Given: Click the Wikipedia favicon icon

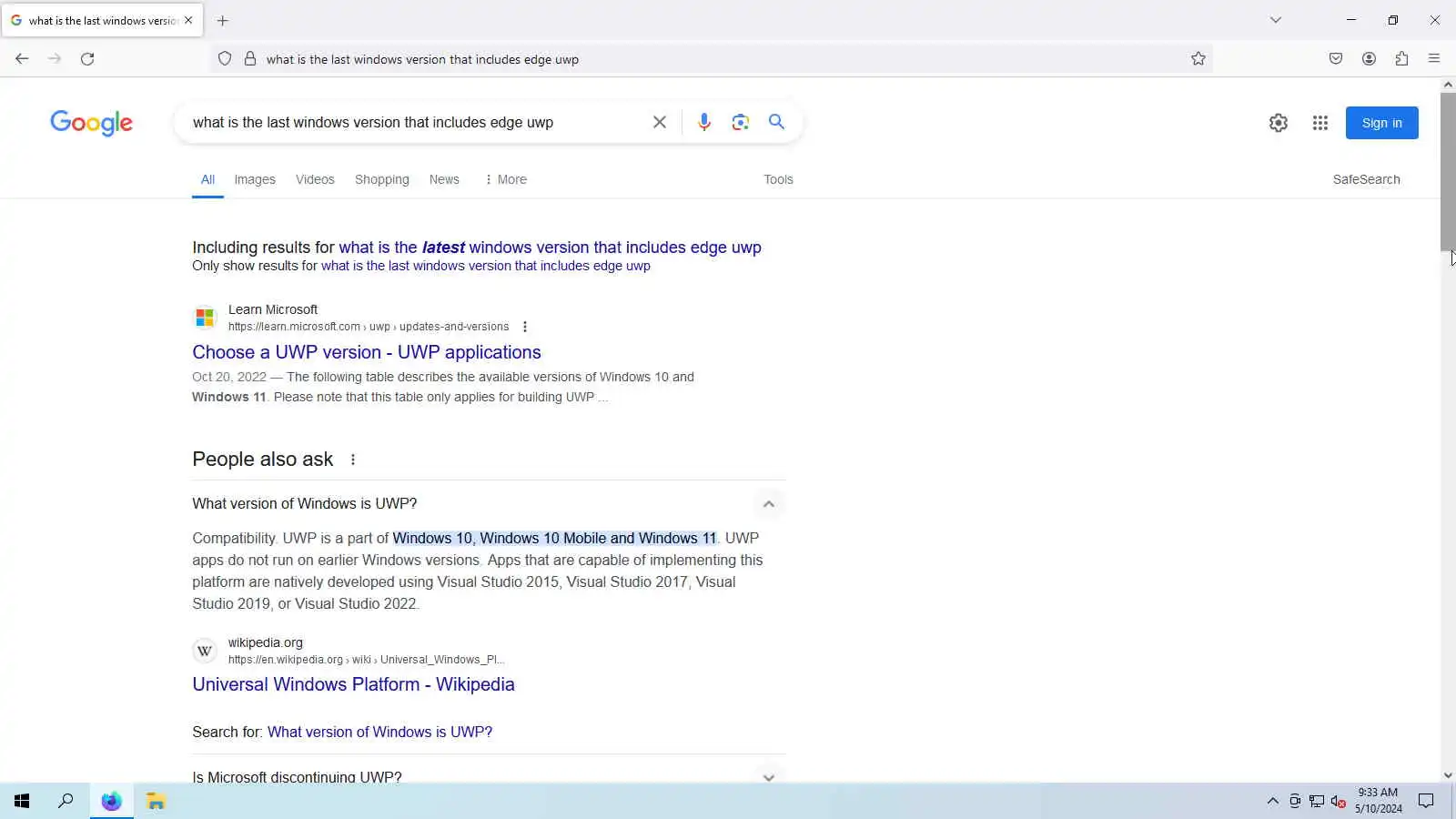Looking at the screenshot, I should 205,651.
